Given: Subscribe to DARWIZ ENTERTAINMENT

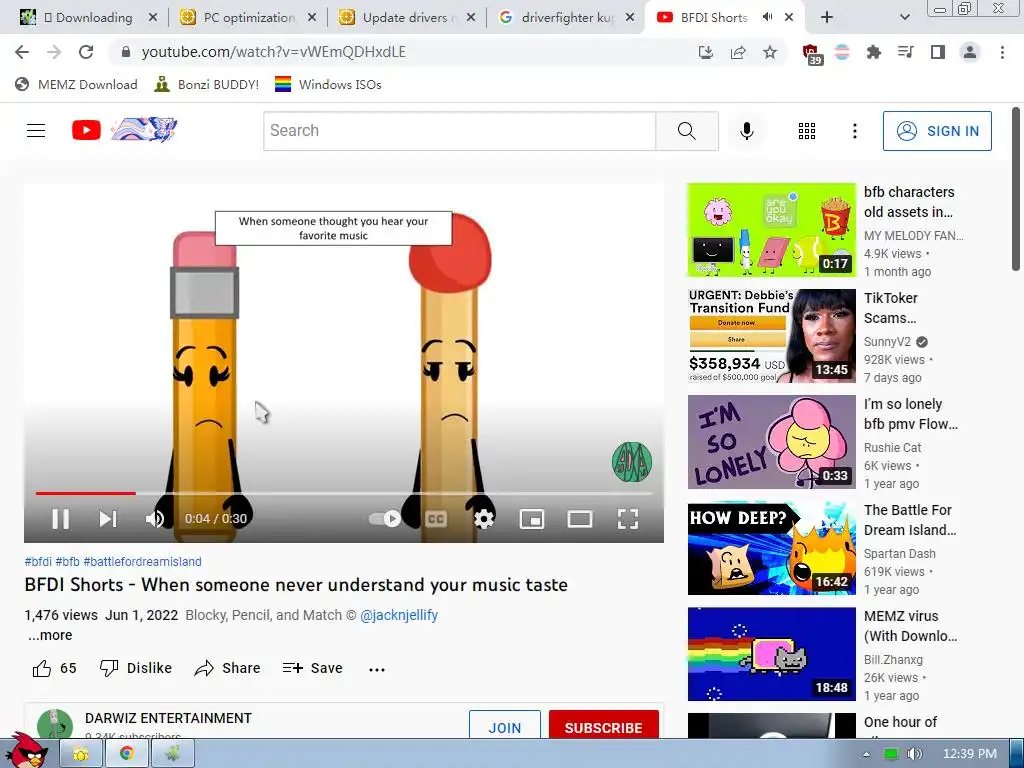Looking at the screenshot, I should 603,727.
